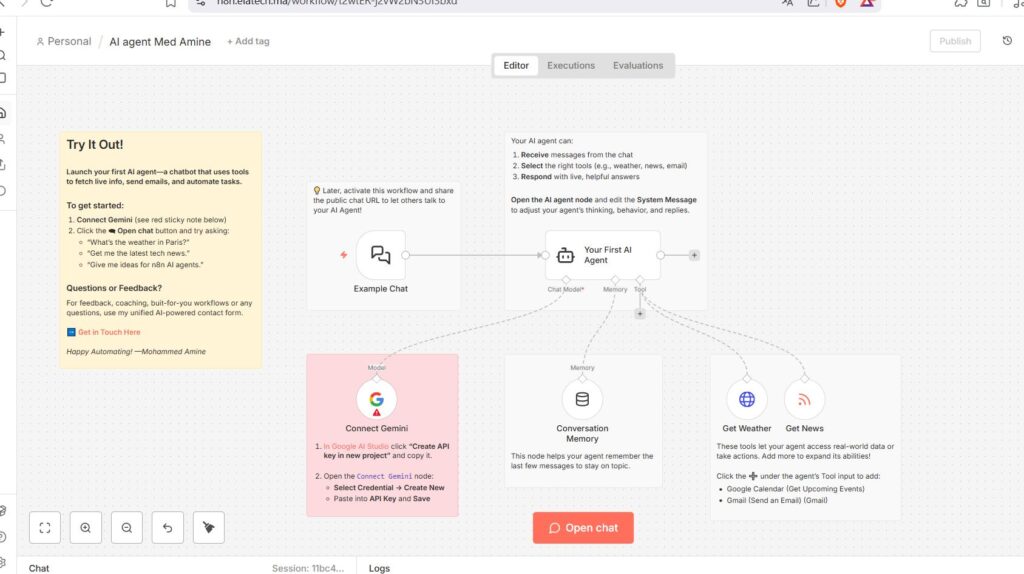The height and width of the screenshot is (574, 1024).
Task: Select the Logs panel header
Action: [379, 568]
